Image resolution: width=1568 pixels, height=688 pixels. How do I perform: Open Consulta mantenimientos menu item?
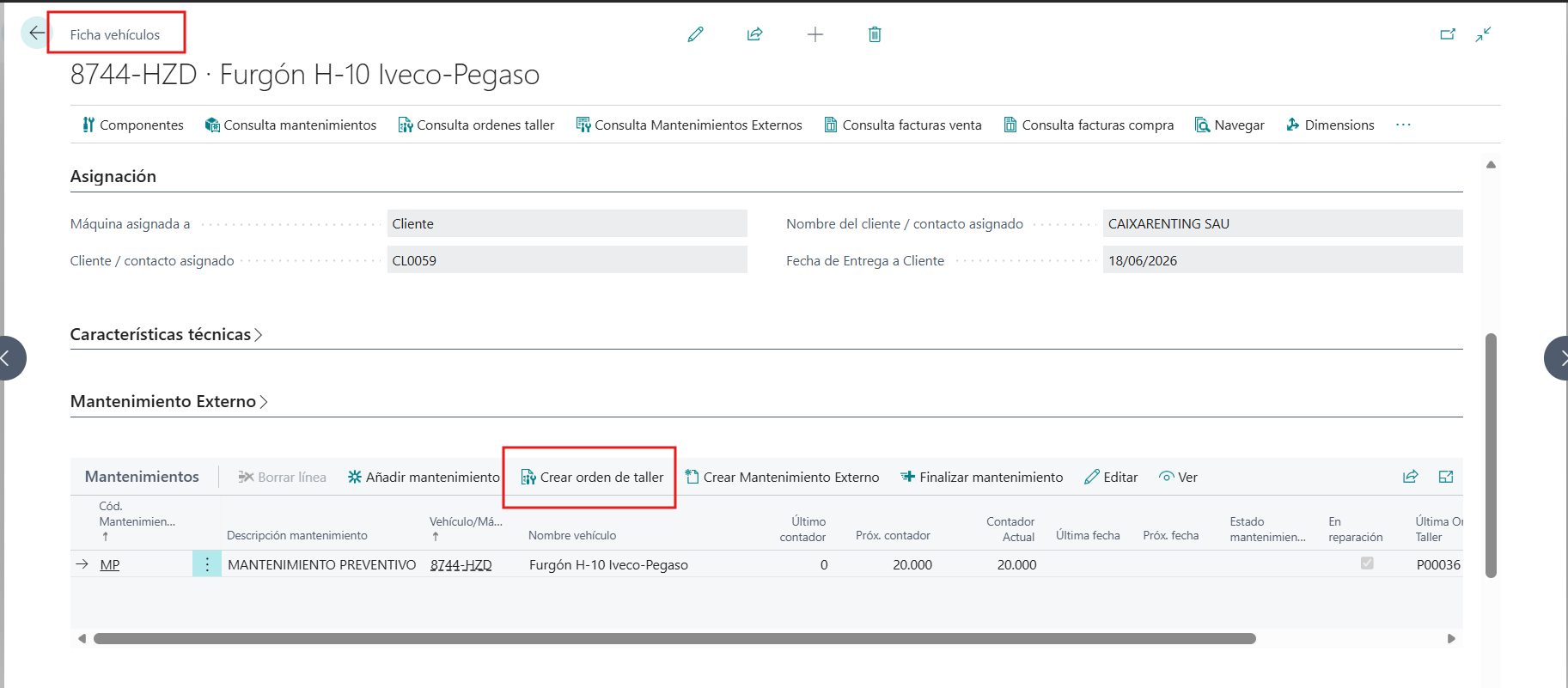coord(290,125)
